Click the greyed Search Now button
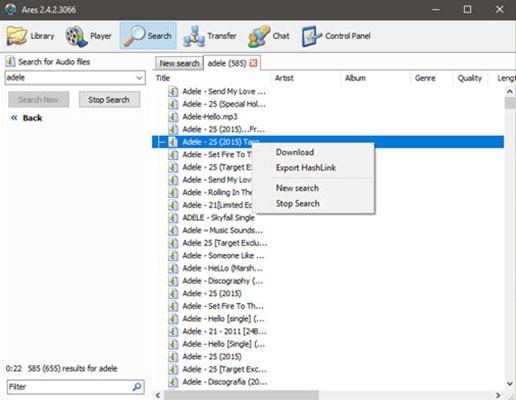The height and width of the screenshot is (400, 516). (39, 100)
